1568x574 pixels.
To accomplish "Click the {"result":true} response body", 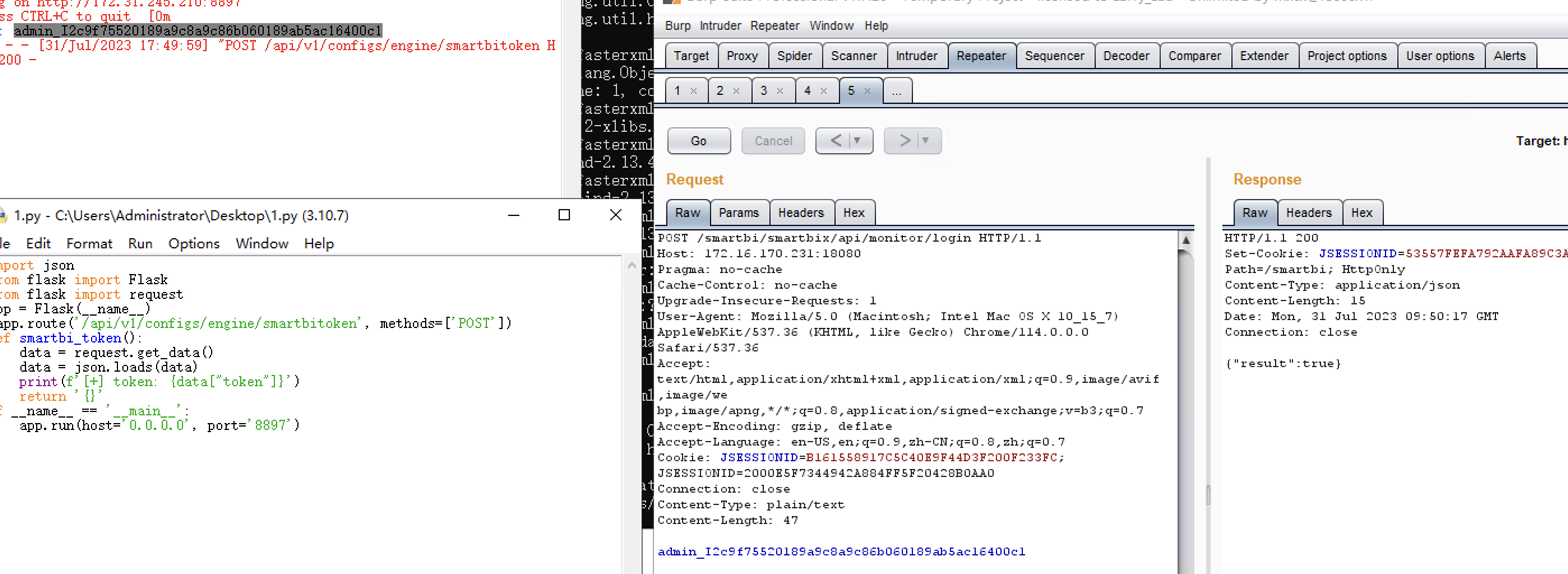I will pyautogui.click(x=1283, y=363).
